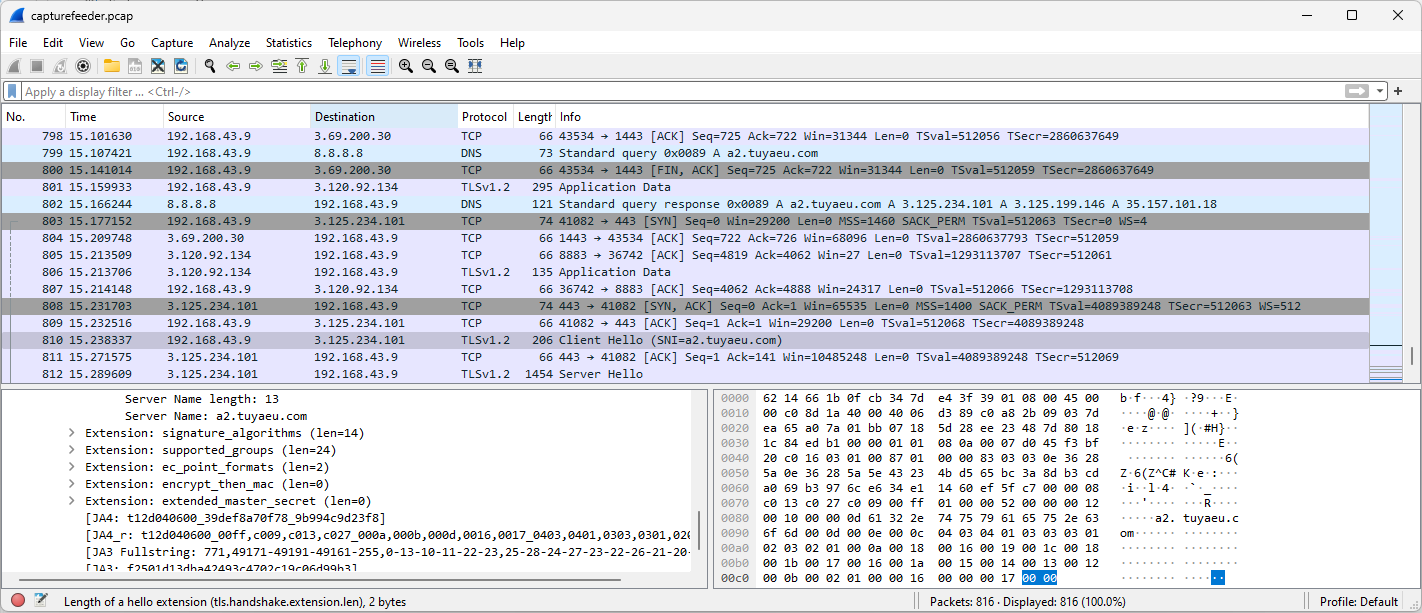Image resolution: width=1422 pixels, height=613 pixels.
Task: Jump to the last packet icon
Action: tap(325, 66)
